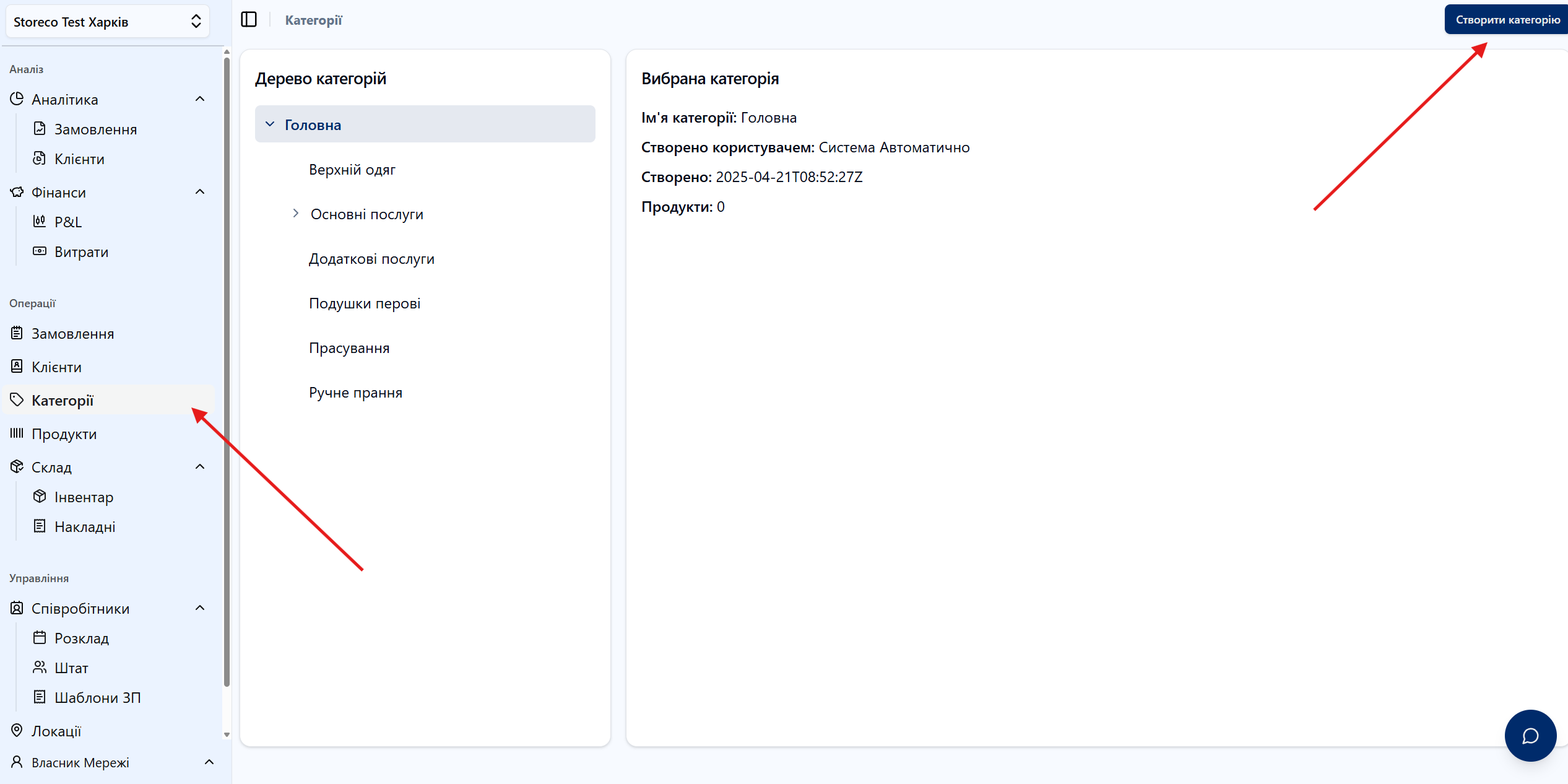Click the Локації map pin icon
The image size is (1568, 784).
click(x=17, y=731)
